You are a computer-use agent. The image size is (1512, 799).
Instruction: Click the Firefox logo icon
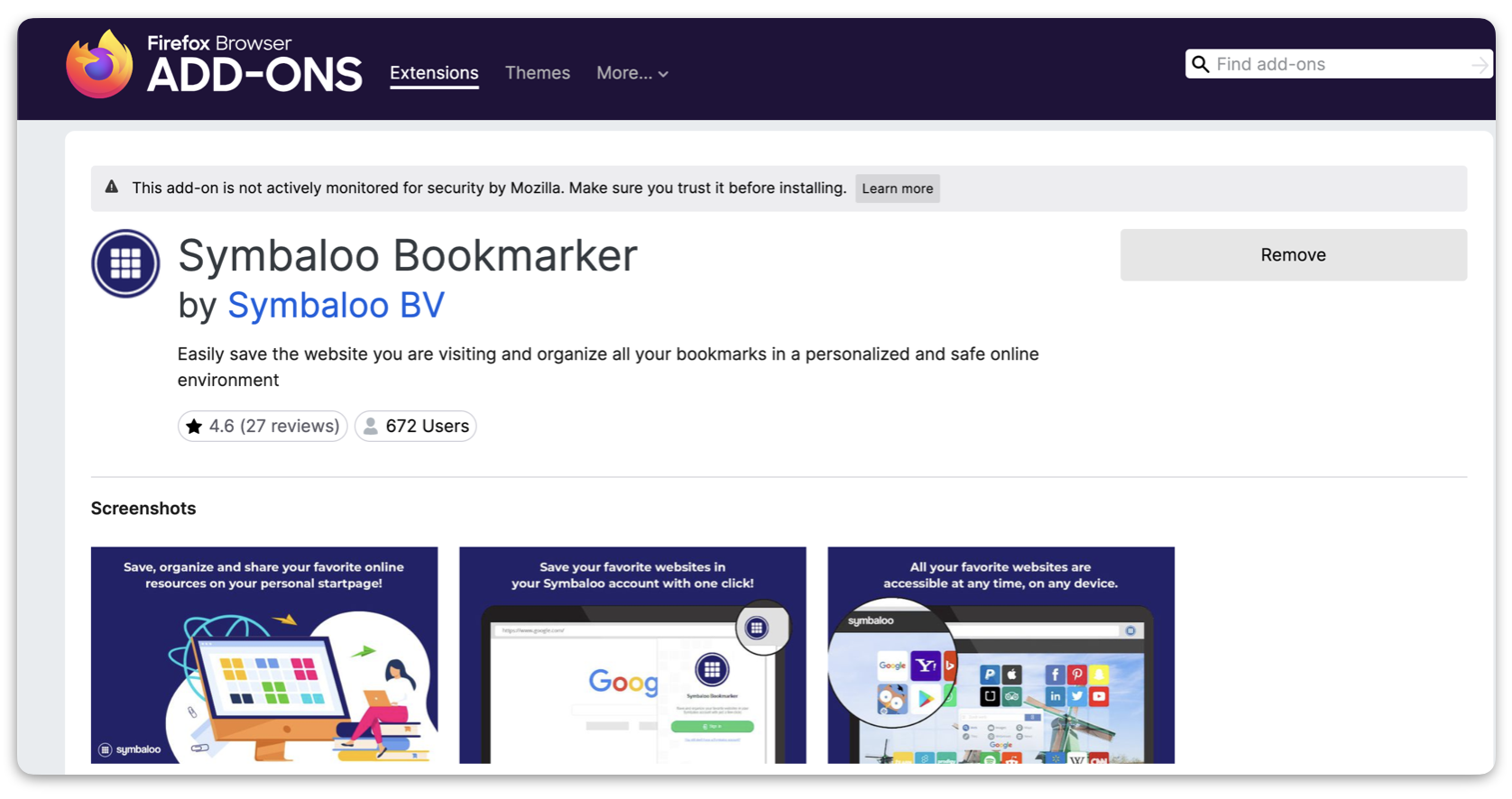[99, 65]
